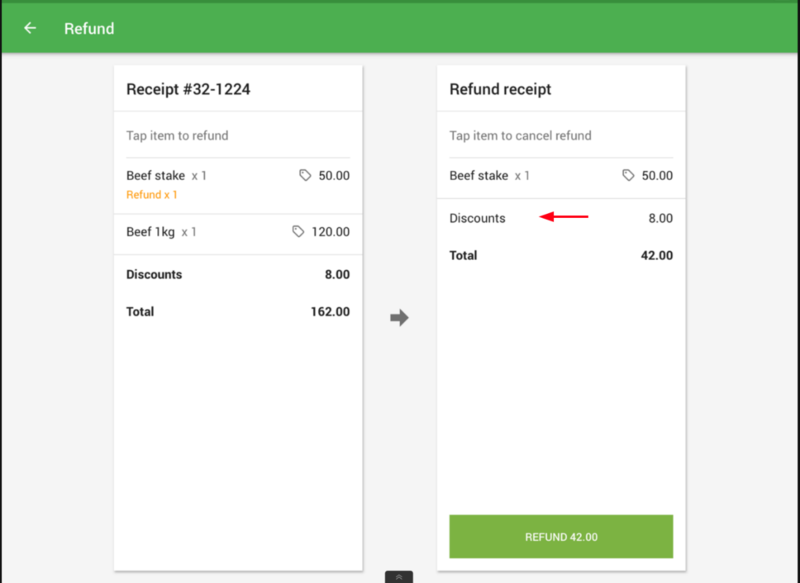Click the tag icon in the Refund receipt panel

tap(628, 176)
